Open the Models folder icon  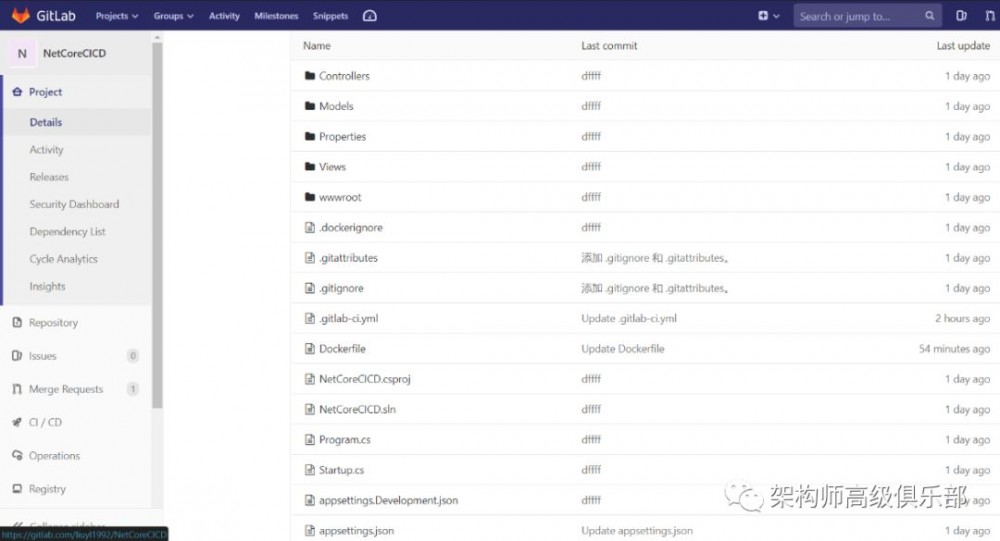pos(310,107)
